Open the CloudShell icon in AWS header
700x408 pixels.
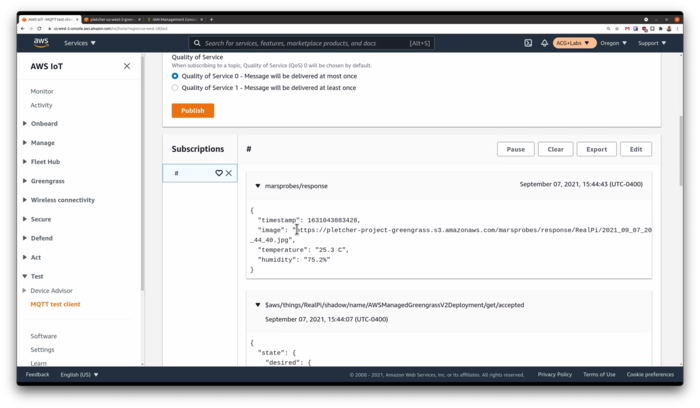[x=528, y=43]
